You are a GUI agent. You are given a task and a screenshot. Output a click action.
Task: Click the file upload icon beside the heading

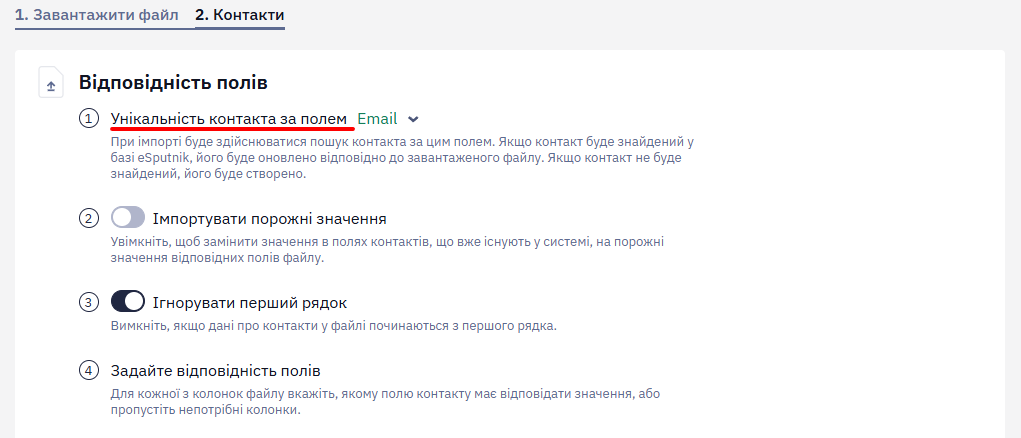click(51, 83)
